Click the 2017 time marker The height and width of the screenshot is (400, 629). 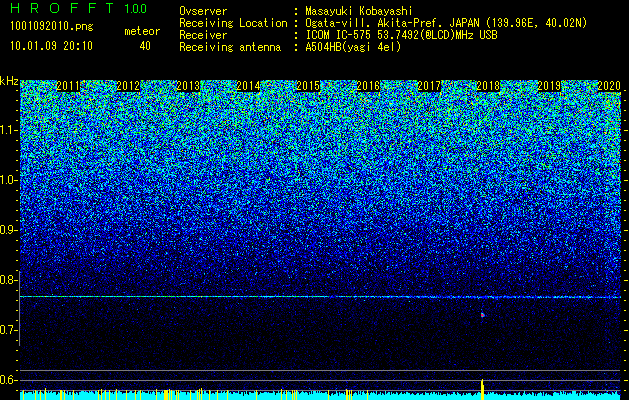pos(429,86)
